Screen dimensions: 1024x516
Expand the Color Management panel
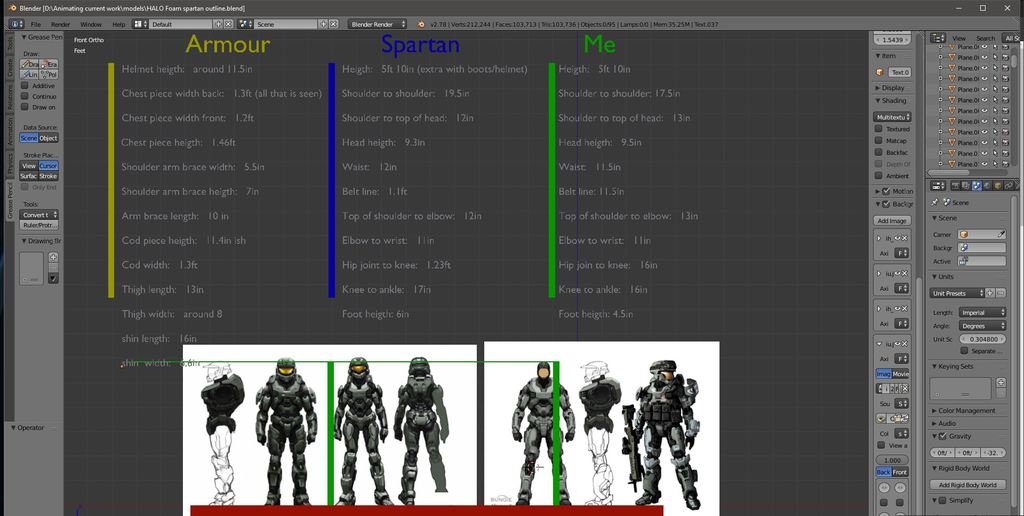click(963, 411)
